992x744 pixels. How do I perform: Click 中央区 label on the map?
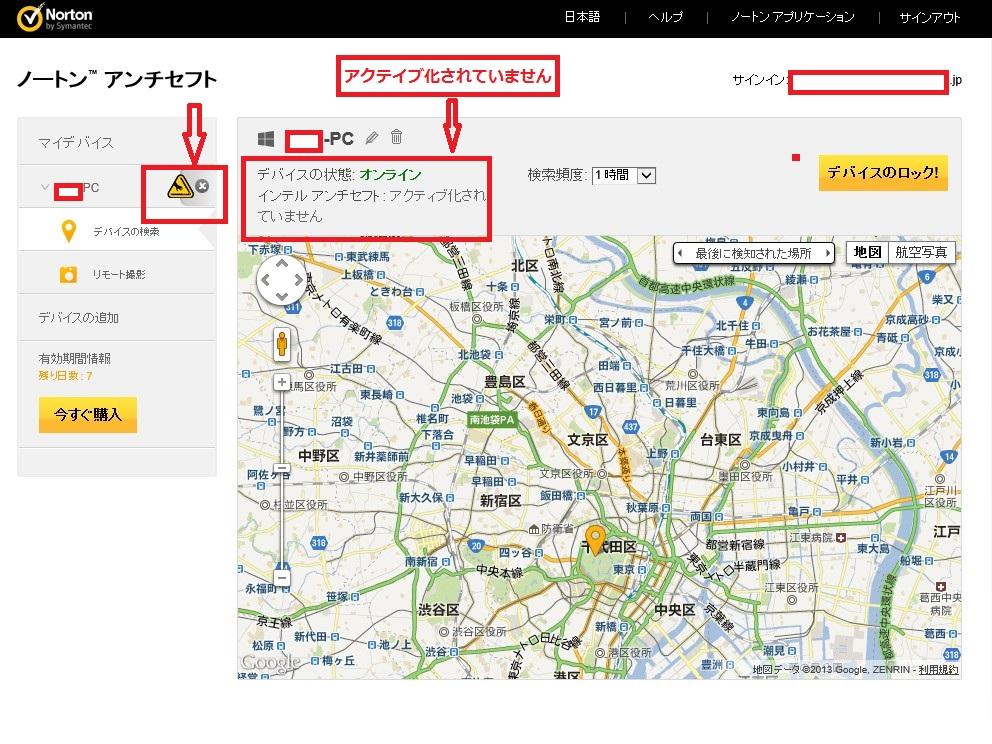click(675, 610)
